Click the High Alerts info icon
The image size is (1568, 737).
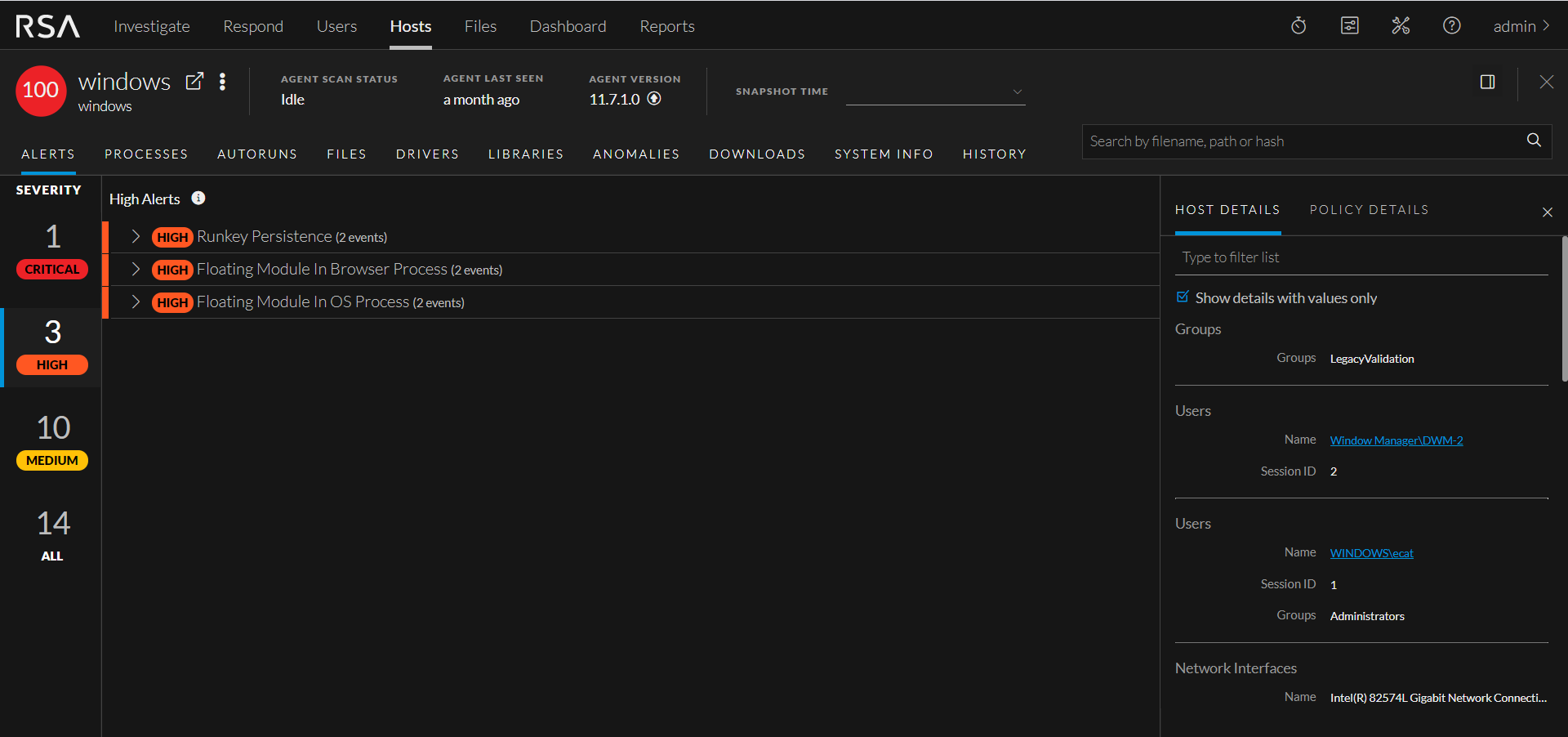pyautogui.click(x=198, y=198)
